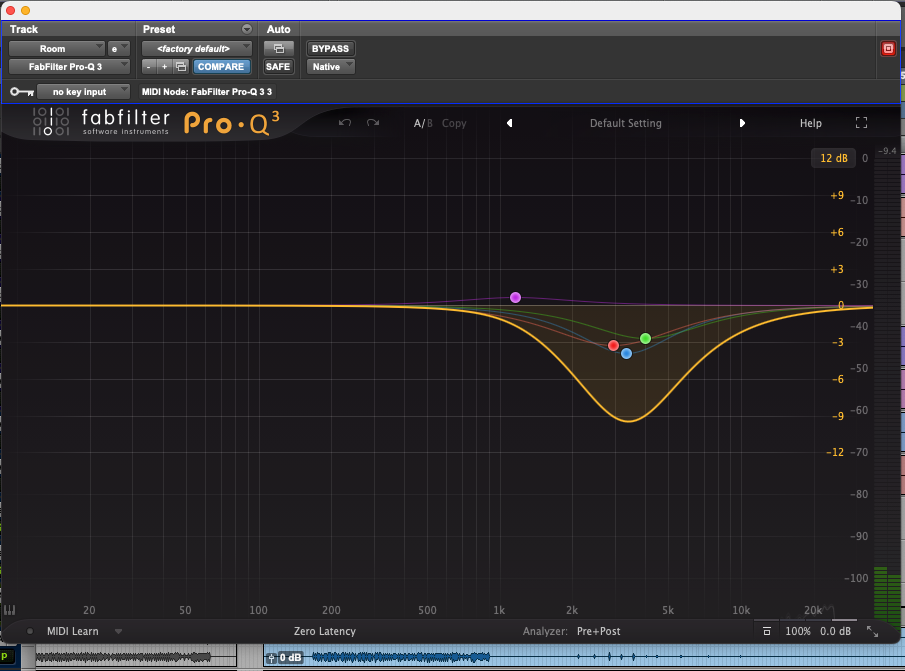Open the key input key icon
This screenshot has width=905, height=671.
22,92
